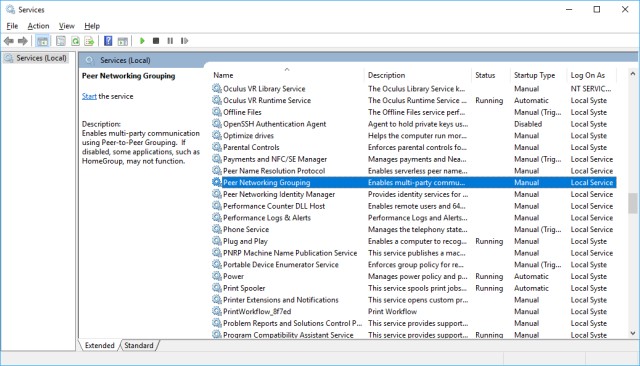Click the Services app icon in title bar
Viewport: 640px width, 366px height.
click(10, 9)
